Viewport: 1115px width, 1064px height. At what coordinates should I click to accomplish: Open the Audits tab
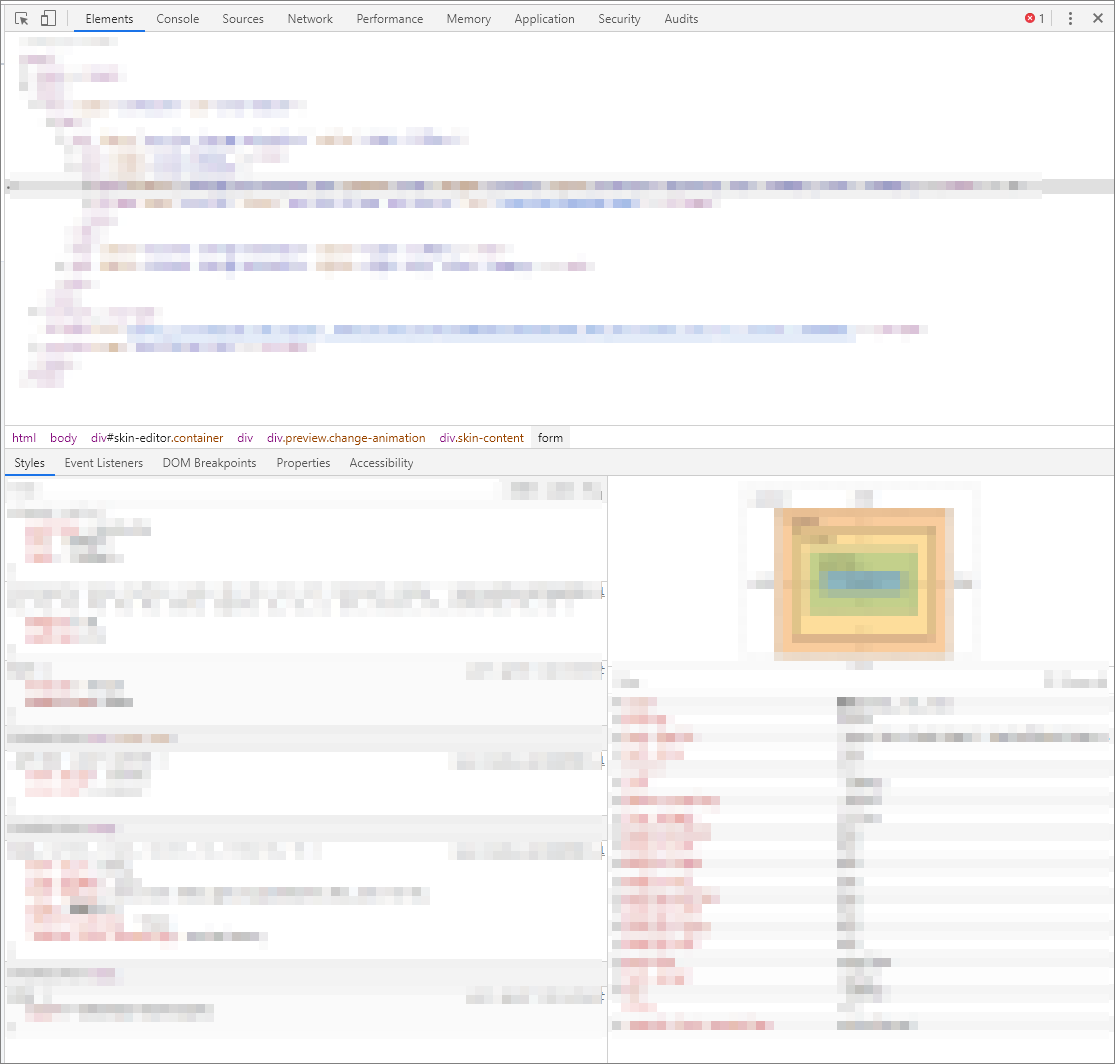[x=681, y=19]
